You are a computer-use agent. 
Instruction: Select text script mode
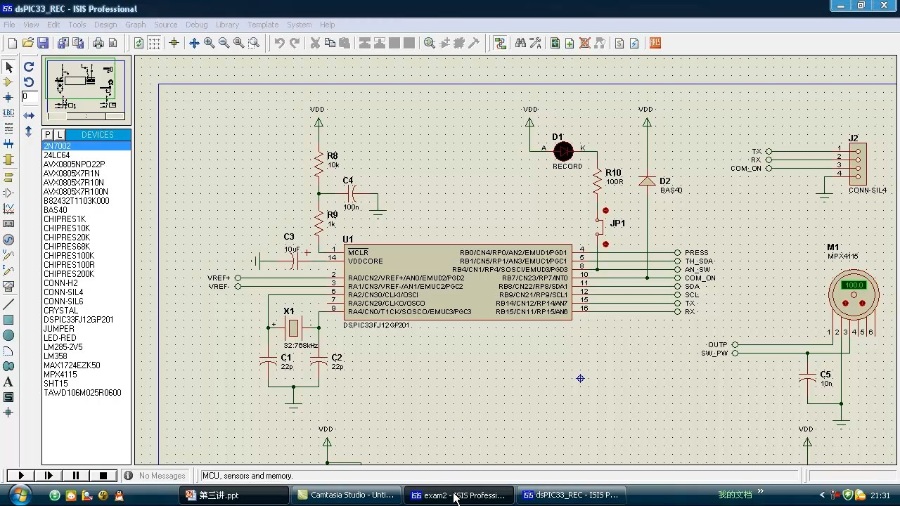point(9,129)
